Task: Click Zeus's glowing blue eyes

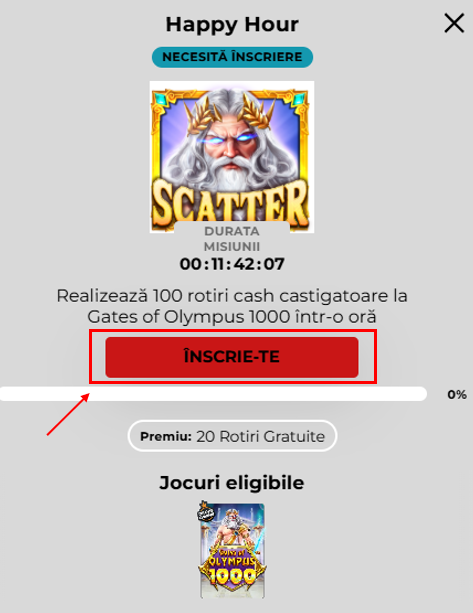Action: point(229,138)
